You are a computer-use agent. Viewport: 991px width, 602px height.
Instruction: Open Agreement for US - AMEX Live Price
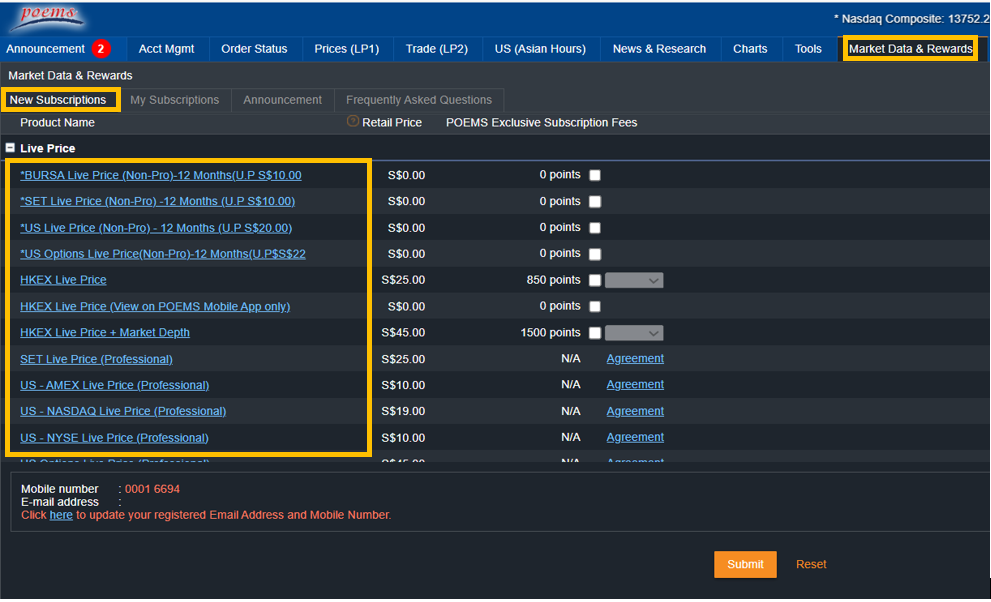click(635, 385)
